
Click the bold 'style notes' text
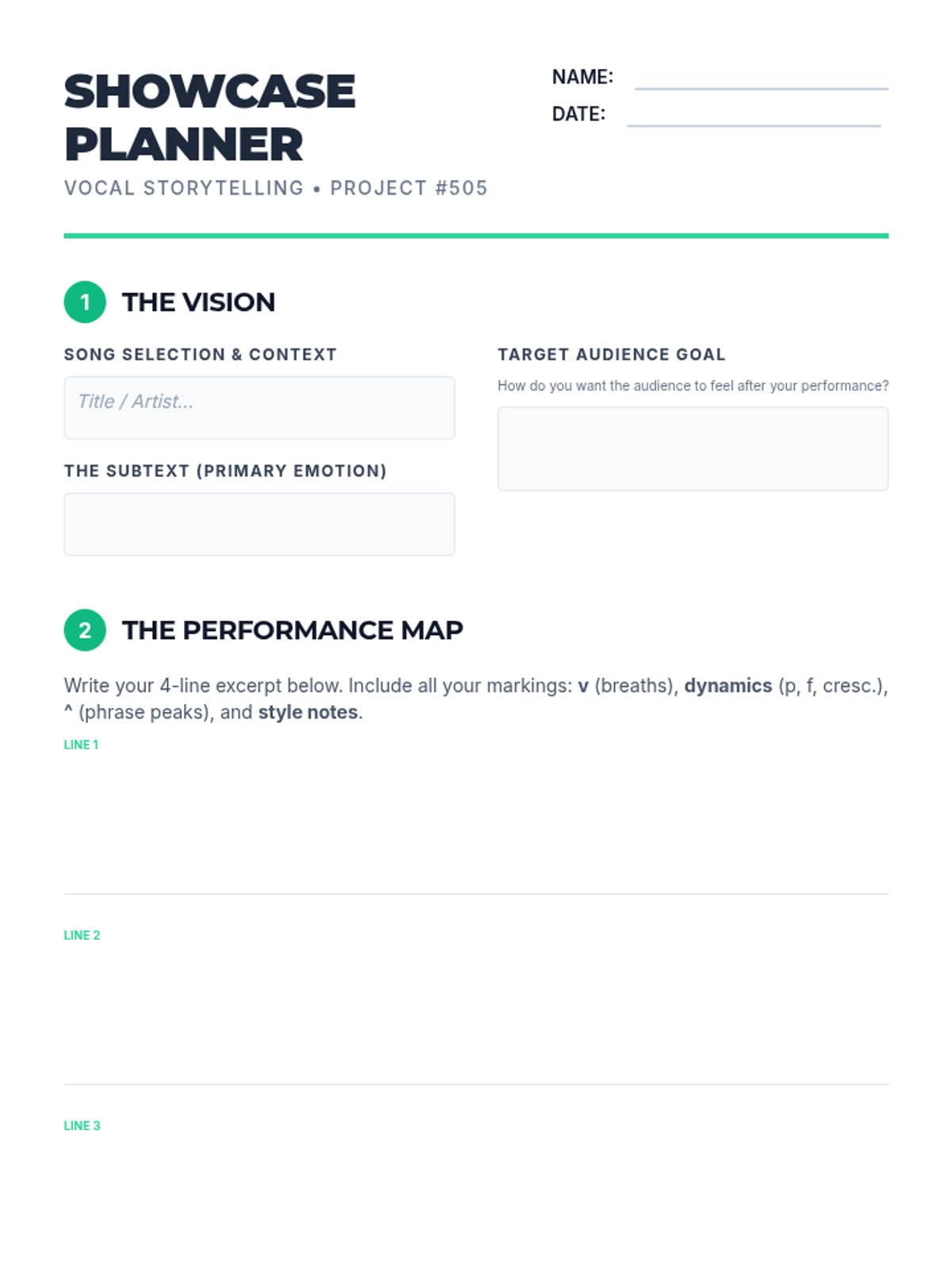tap(308, 712)
